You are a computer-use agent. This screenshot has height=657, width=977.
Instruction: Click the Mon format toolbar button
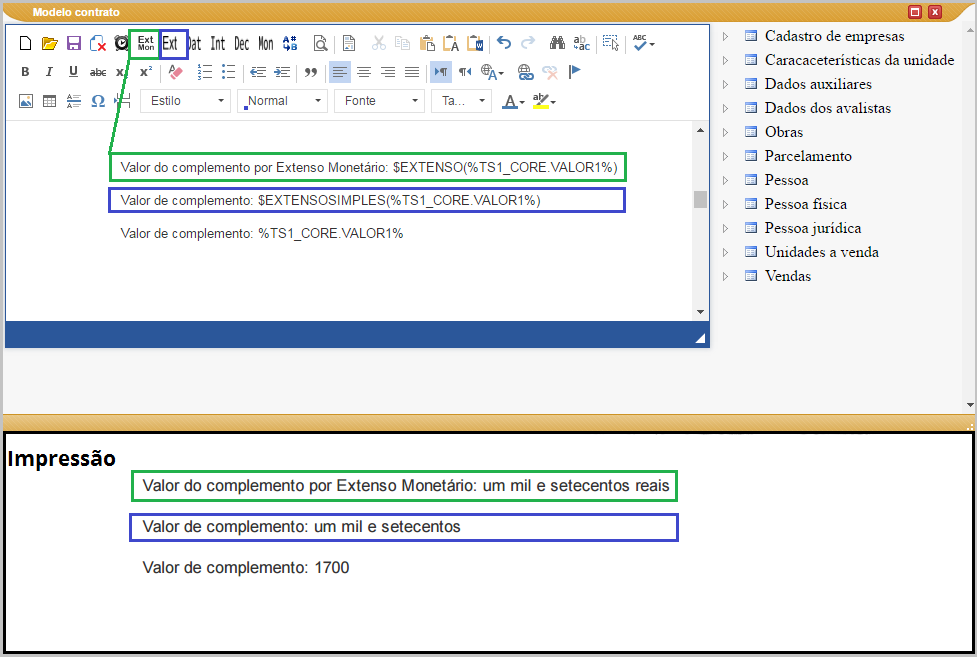click(266, 44)
